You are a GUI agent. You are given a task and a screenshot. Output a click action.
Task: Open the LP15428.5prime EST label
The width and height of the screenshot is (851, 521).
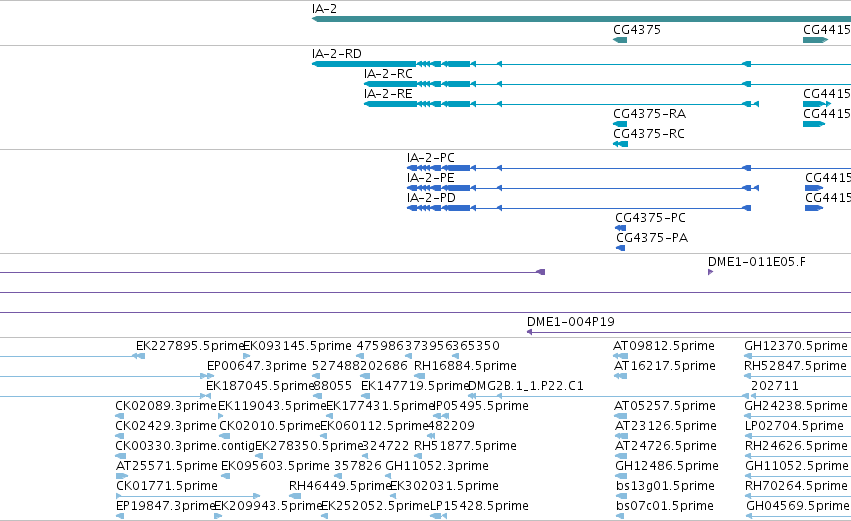click(479, 506)
